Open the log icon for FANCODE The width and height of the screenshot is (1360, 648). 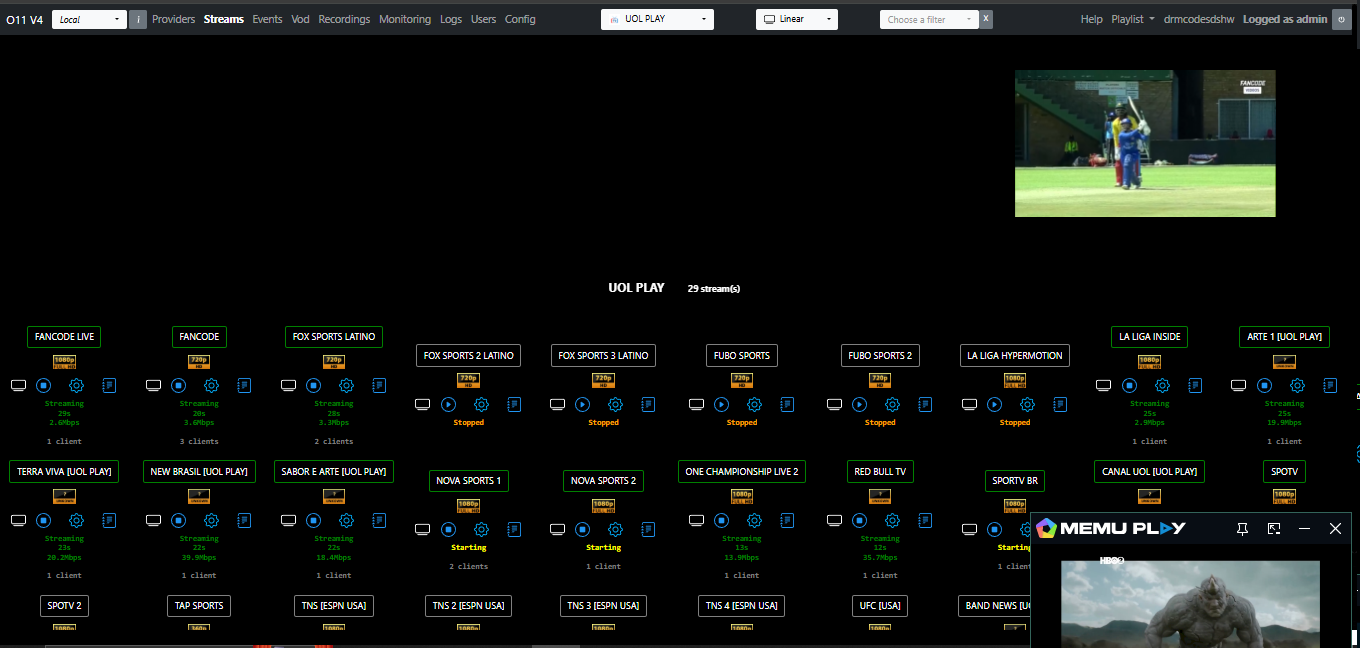(x=245, y=385)
